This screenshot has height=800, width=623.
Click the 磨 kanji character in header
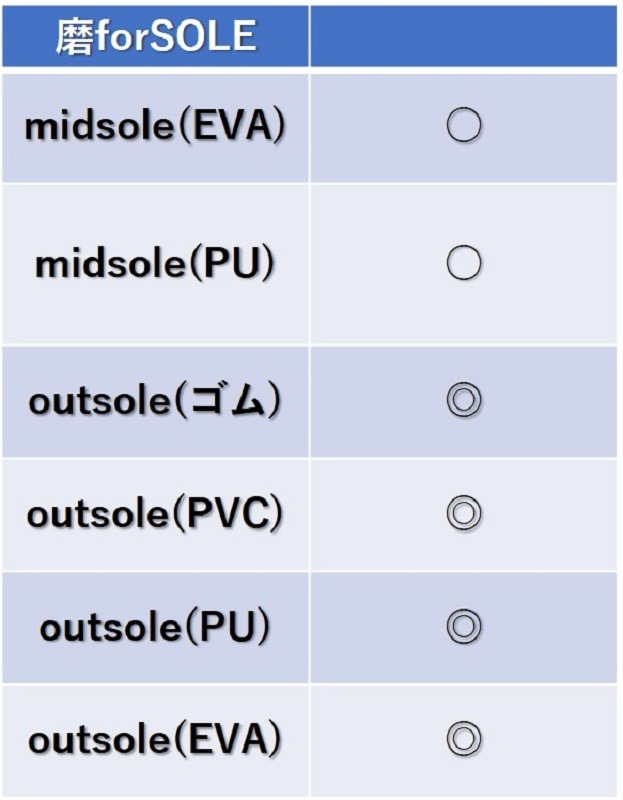[x=74, y=36]
